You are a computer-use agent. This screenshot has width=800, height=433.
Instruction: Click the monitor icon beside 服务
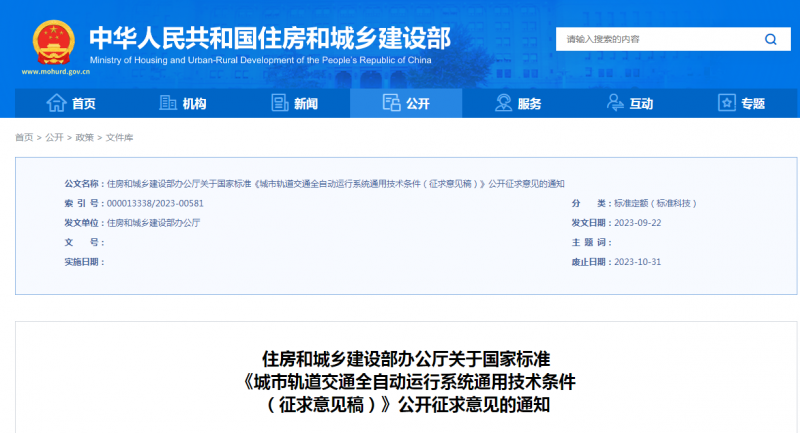point(504,104)
